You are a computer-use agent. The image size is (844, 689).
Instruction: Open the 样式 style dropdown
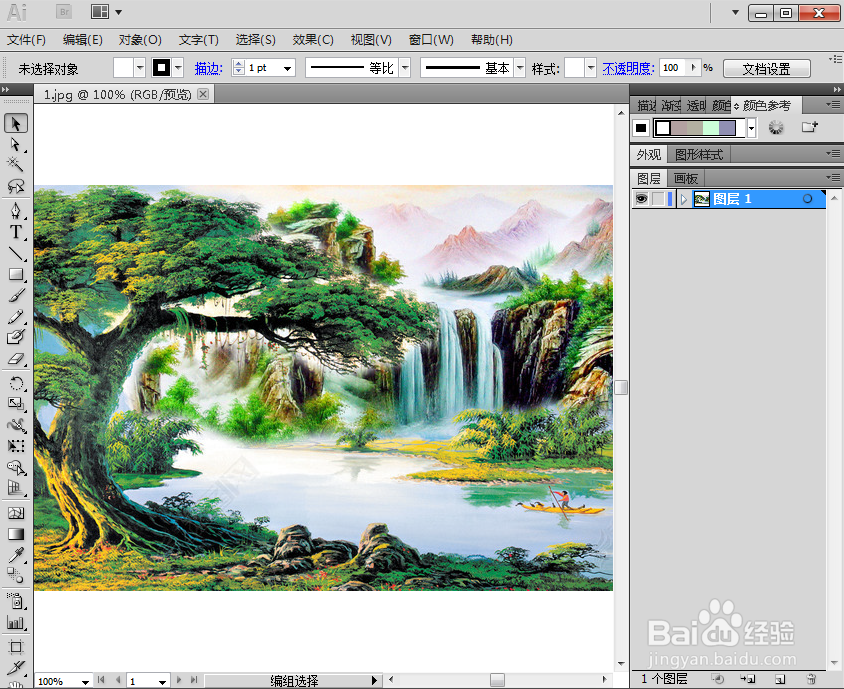[x=591, y=68]
